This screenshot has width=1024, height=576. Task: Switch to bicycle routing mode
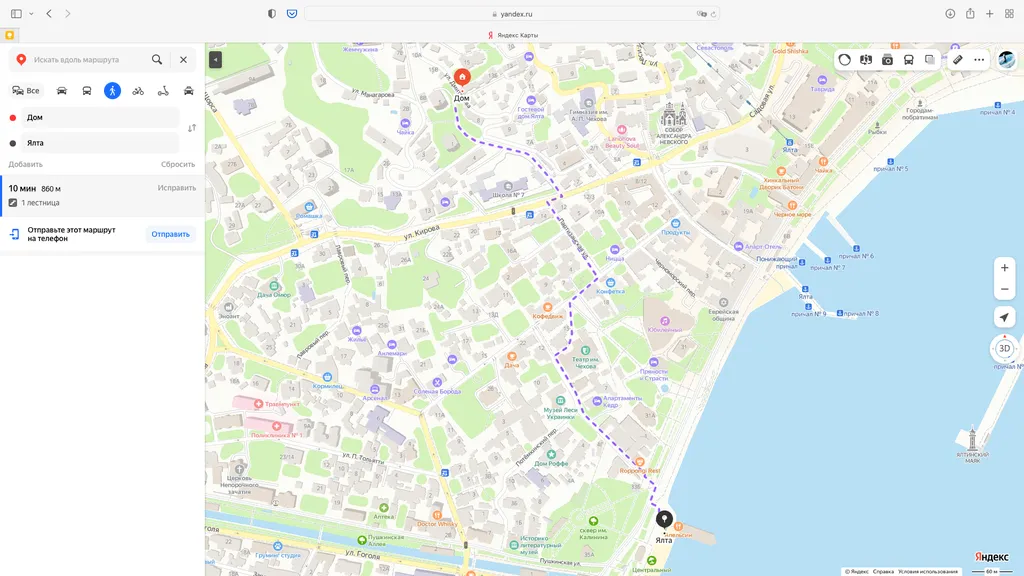tap(138, 90)
